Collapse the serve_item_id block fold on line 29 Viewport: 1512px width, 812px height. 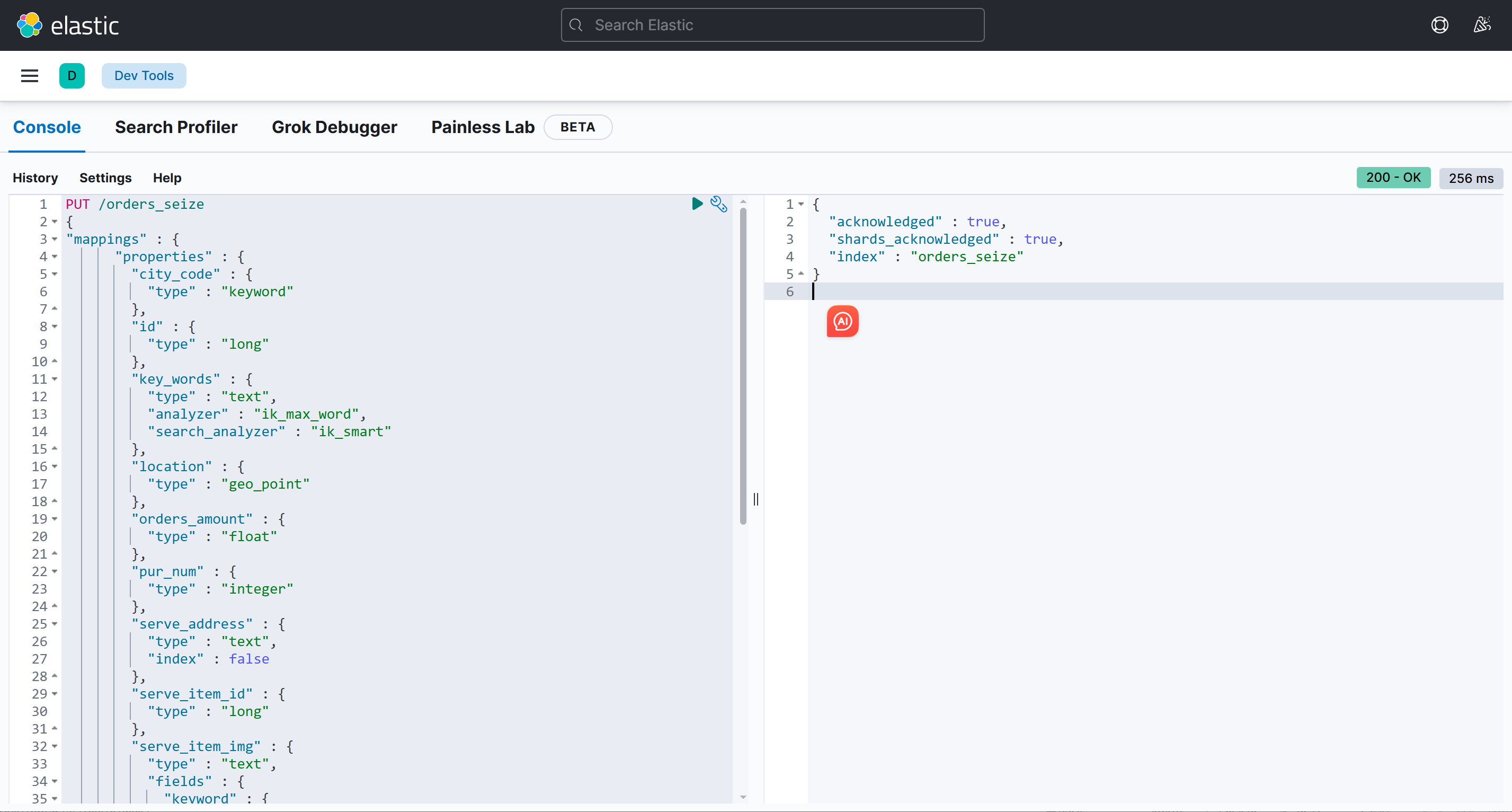(x=55, y=694)
